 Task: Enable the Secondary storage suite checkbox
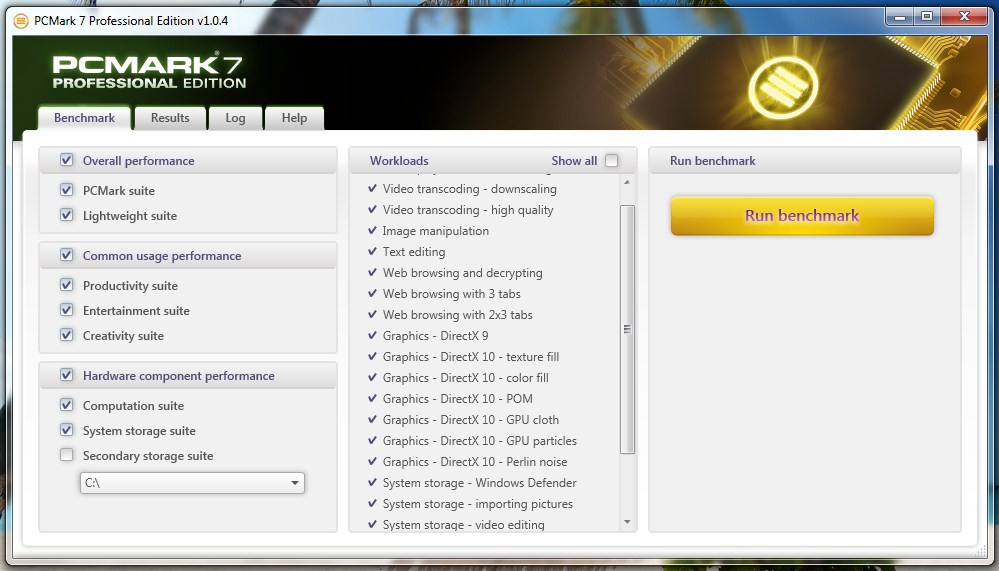(67, 456)
